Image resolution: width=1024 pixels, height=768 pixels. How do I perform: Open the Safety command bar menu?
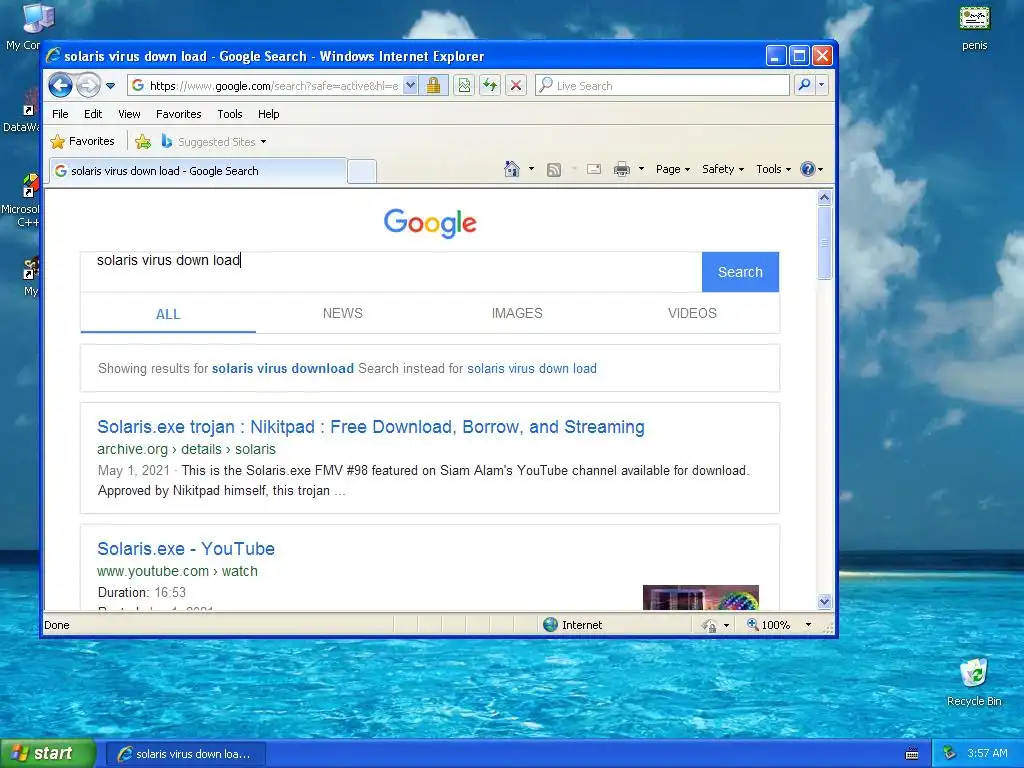pyautogui.click(x=723, y=169)
